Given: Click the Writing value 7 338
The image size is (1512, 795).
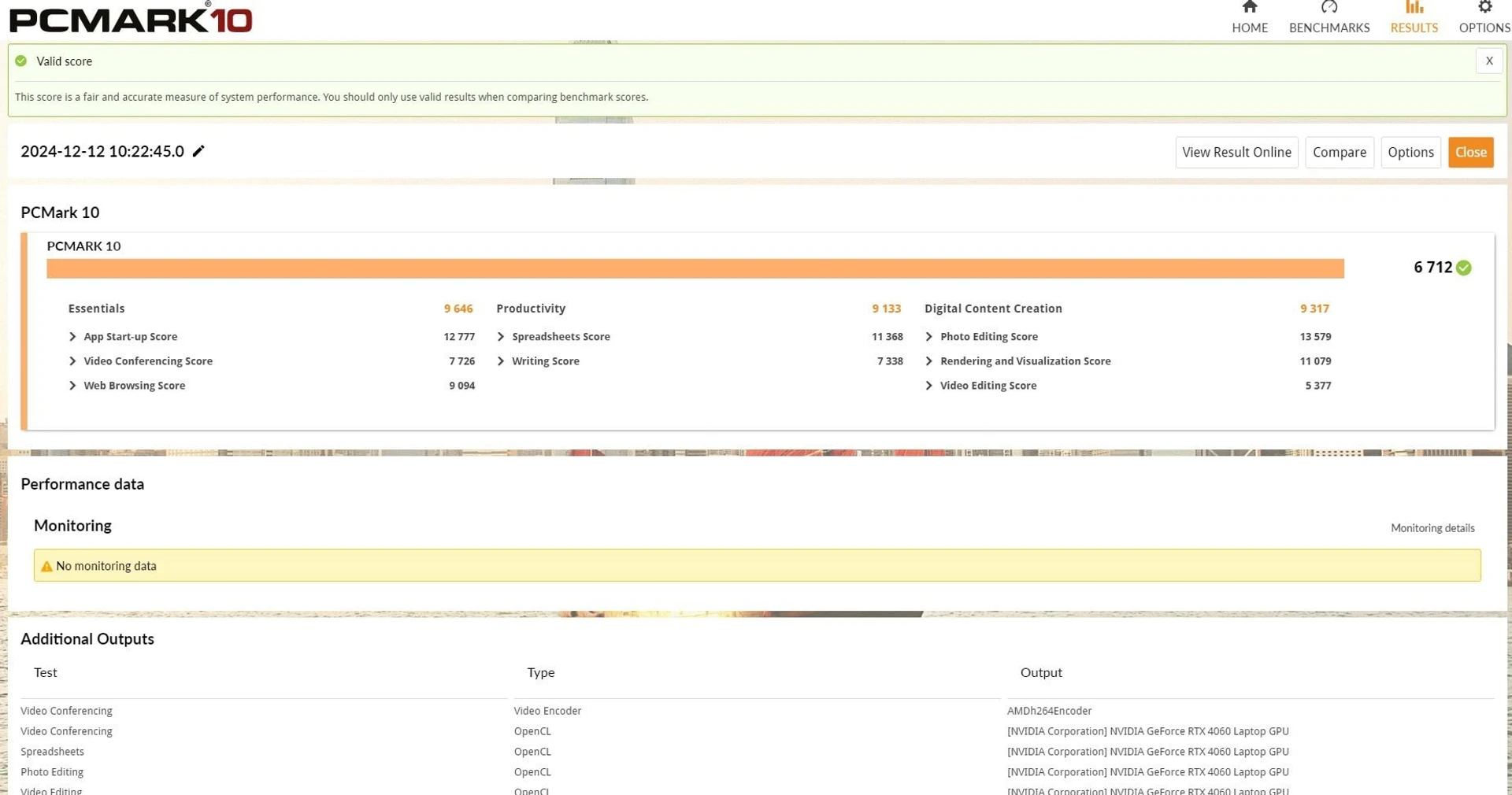Looking at the screenshot, I should (x=890, y=361).
